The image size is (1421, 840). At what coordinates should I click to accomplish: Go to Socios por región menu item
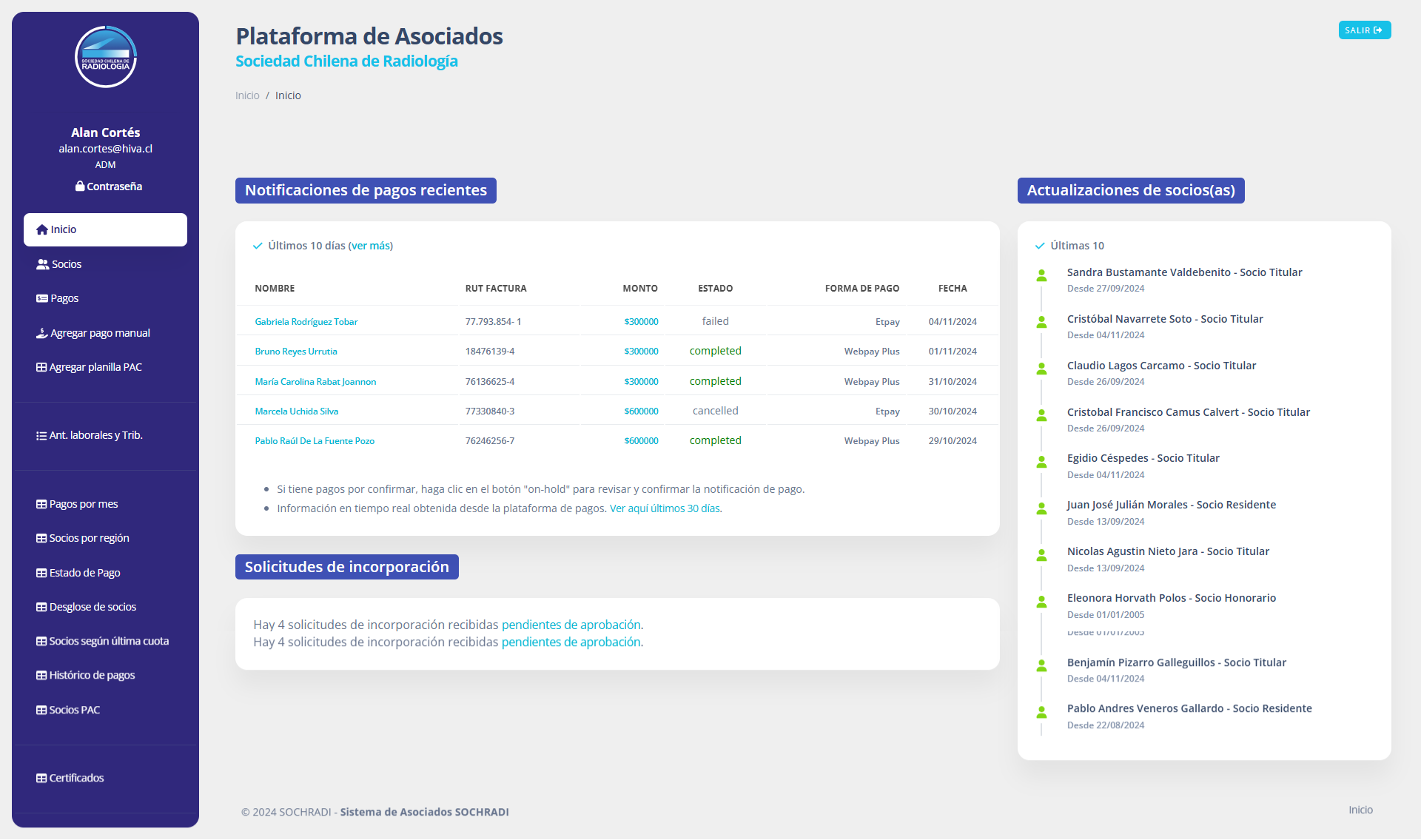click(89, 538)
